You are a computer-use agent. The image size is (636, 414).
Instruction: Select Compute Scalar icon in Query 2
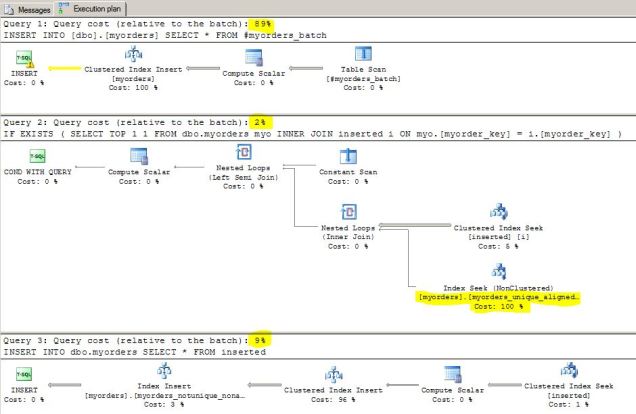pyautogui.click(x=139, y=157)
